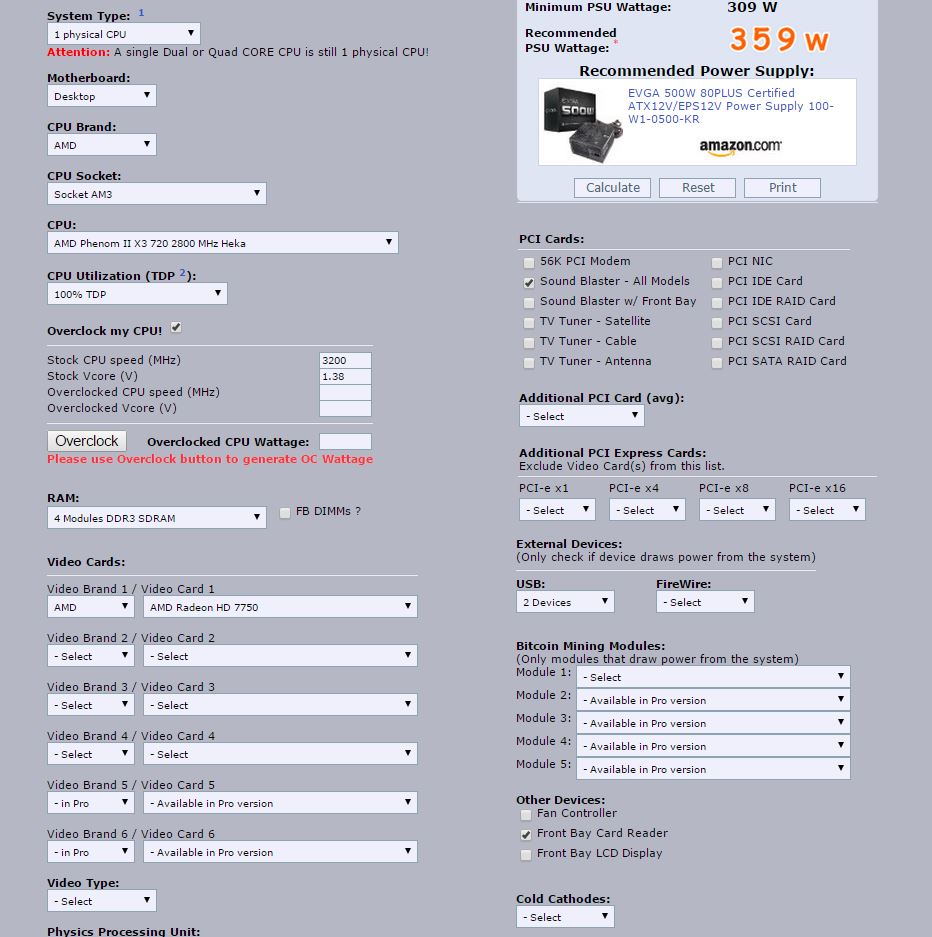Screen dimensions: 932x937
Task: Open the Motherboard dropdown showing Desktop
Action: (x=102, y=96)
